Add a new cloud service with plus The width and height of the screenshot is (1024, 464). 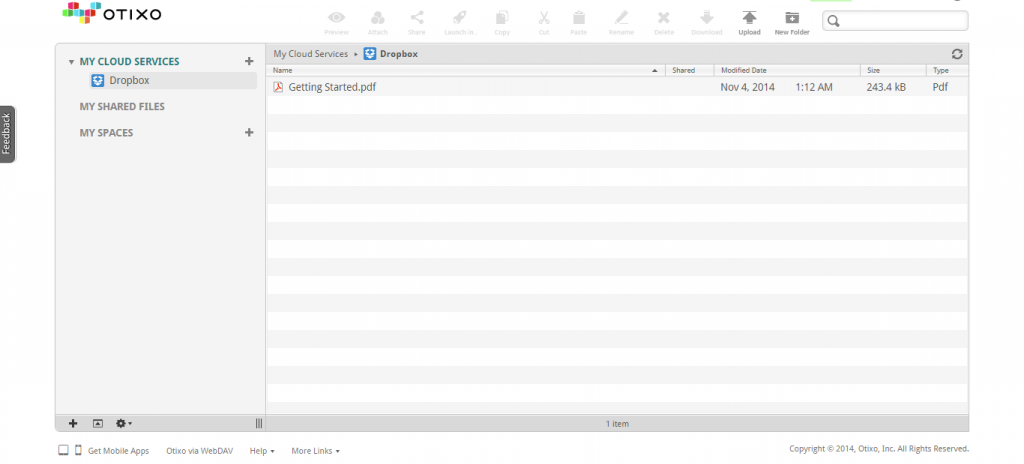[x=249, y=61]
